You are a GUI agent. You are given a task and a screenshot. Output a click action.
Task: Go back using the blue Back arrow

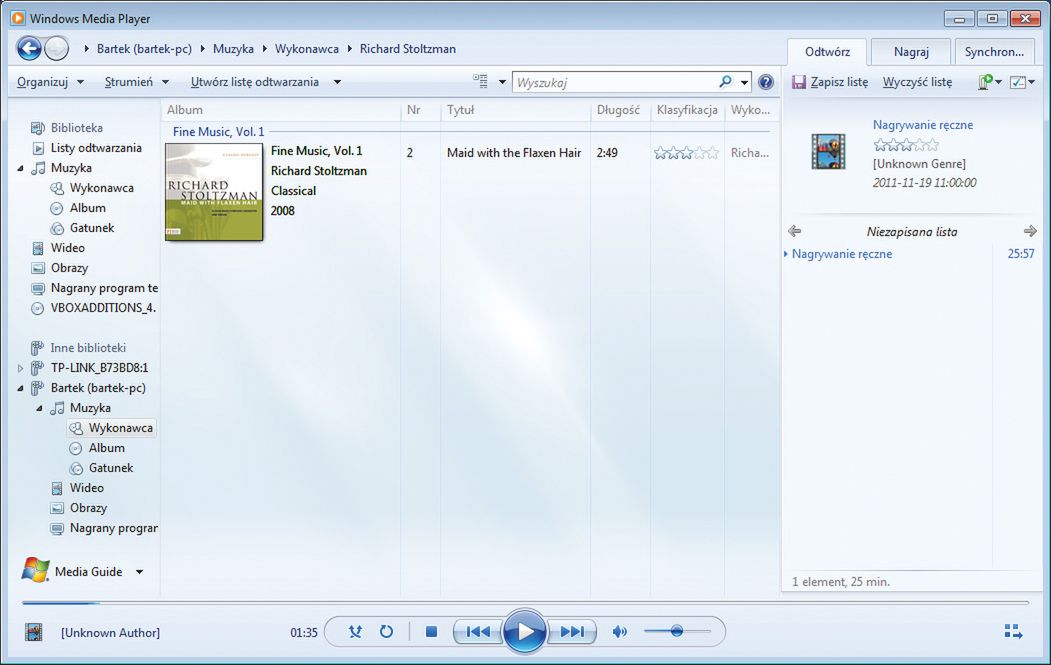[29, 48]
